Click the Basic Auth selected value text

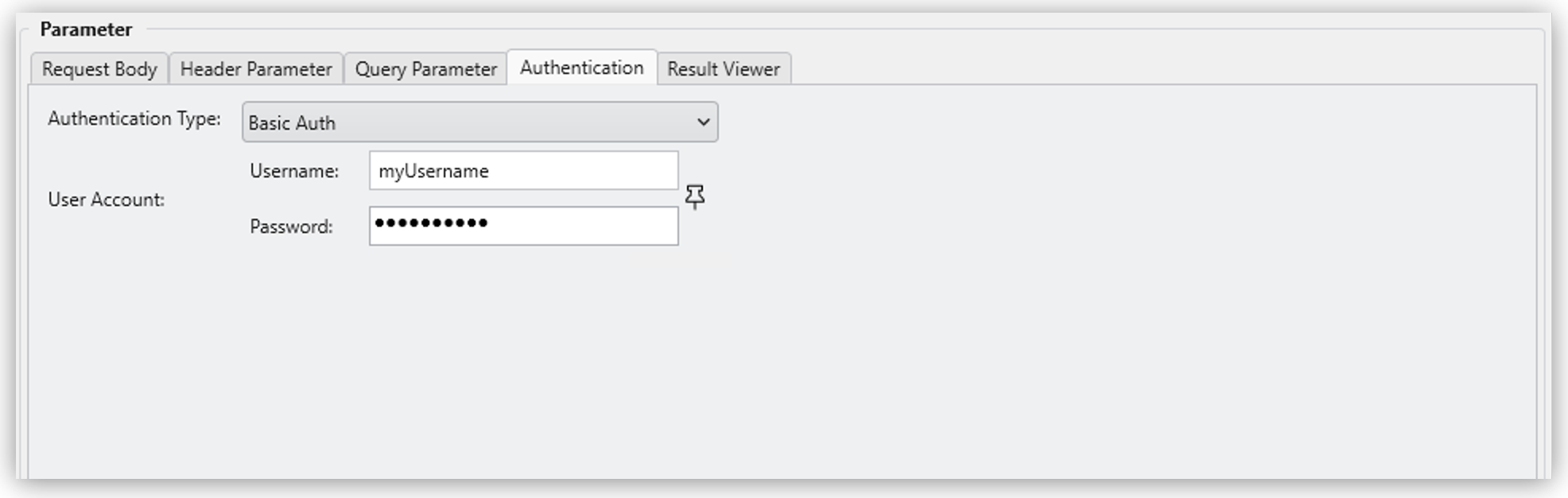(x=292, y=123)
